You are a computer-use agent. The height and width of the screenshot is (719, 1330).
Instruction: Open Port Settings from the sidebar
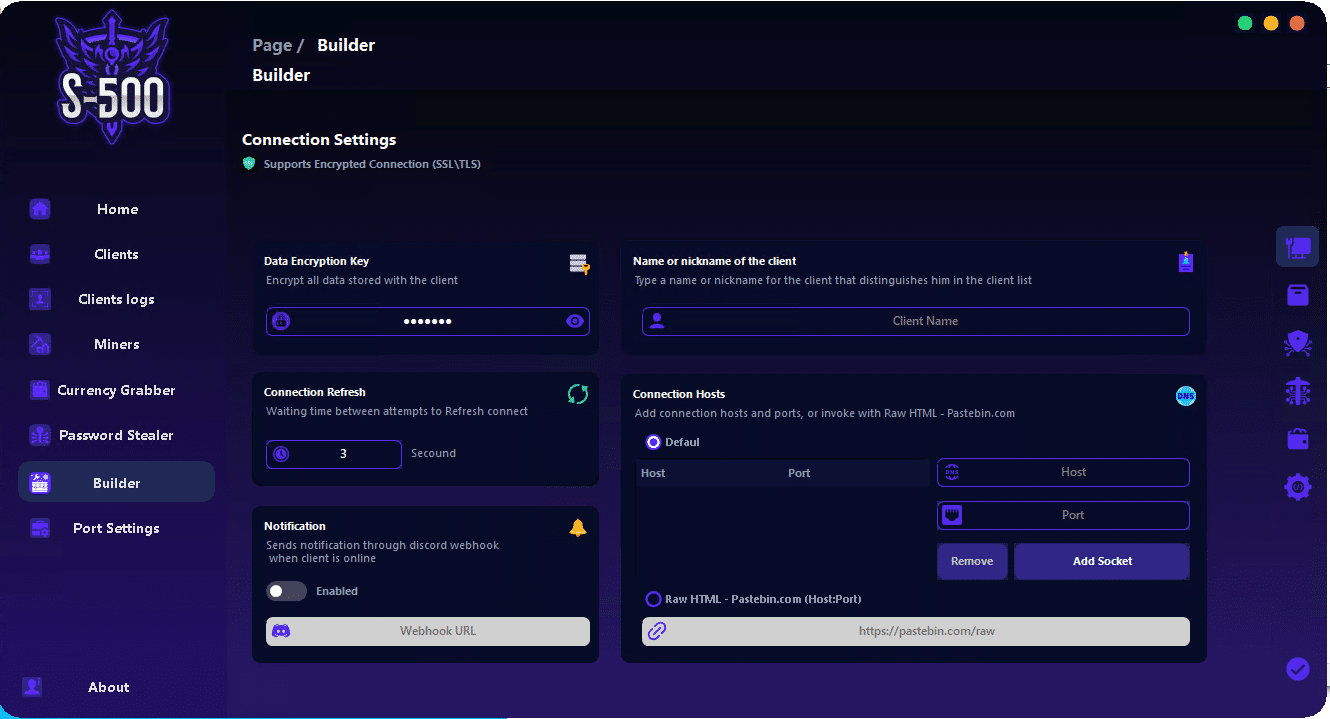point(117,528)
